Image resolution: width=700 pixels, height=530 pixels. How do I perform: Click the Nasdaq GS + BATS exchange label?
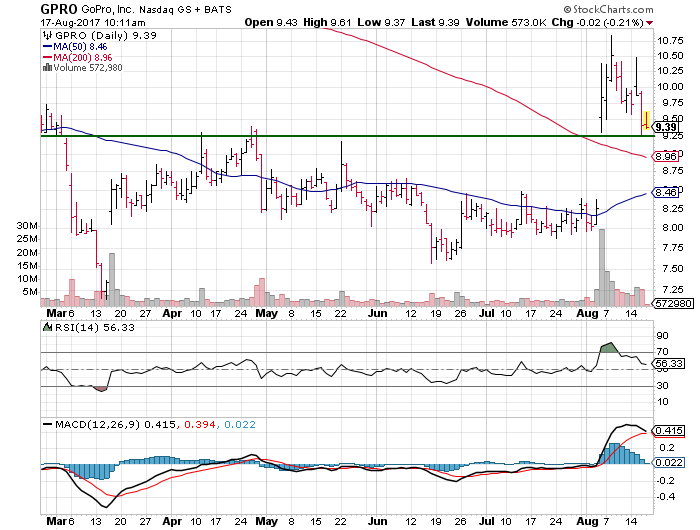185,10
